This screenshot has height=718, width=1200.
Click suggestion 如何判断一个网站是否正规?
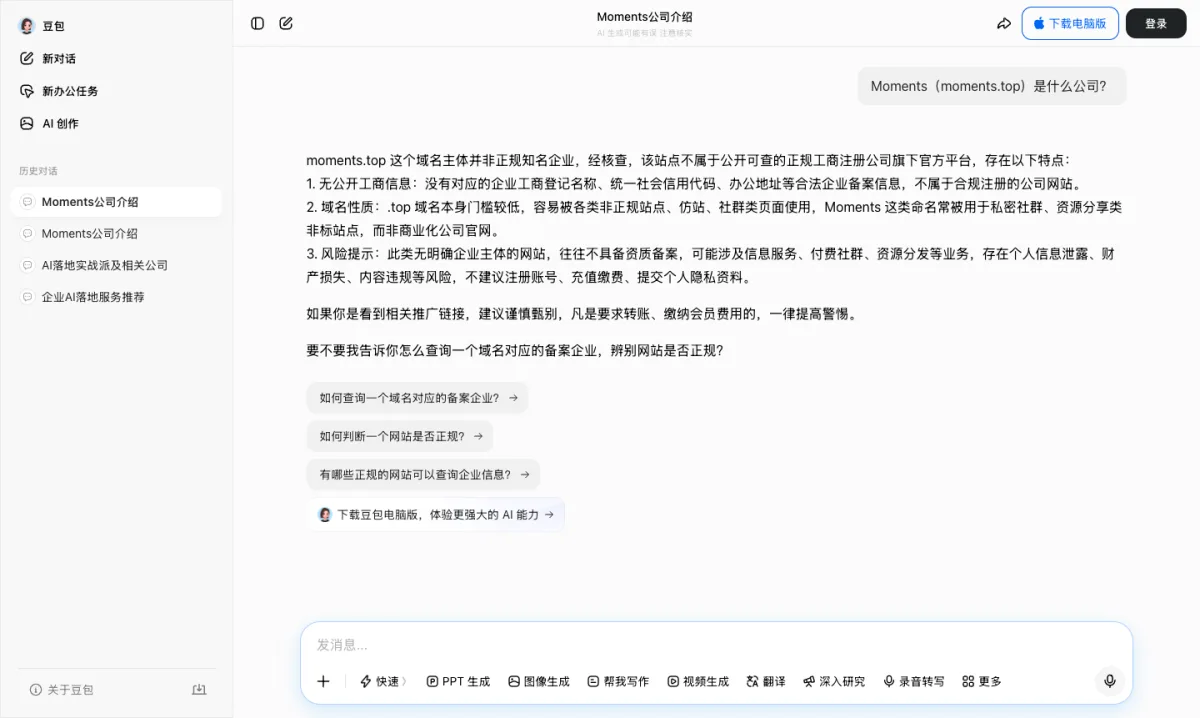click(x=400, y=436)
